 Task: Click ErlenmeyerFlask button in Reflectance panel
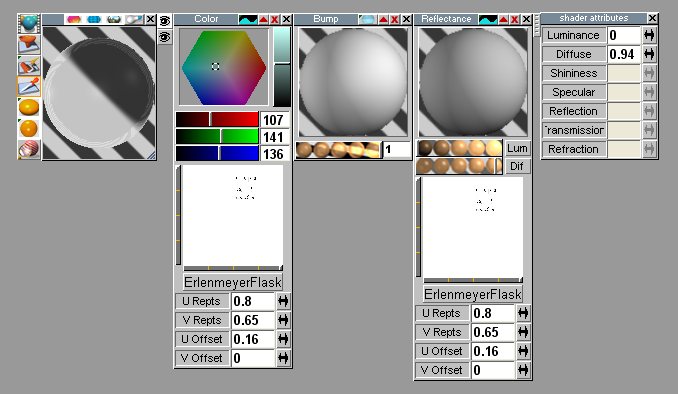(x=473, y=295)
